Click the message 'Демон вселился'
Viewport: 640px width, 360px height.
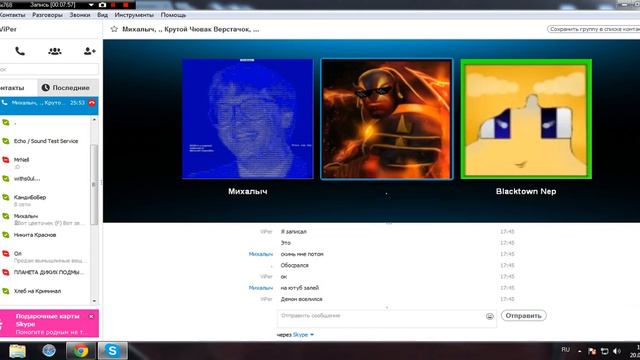point(301,299)
